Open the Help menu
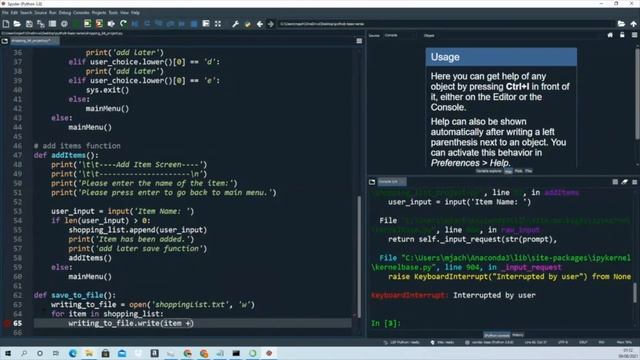The width and height of the screenshot is (640, 360). (135, 13)
